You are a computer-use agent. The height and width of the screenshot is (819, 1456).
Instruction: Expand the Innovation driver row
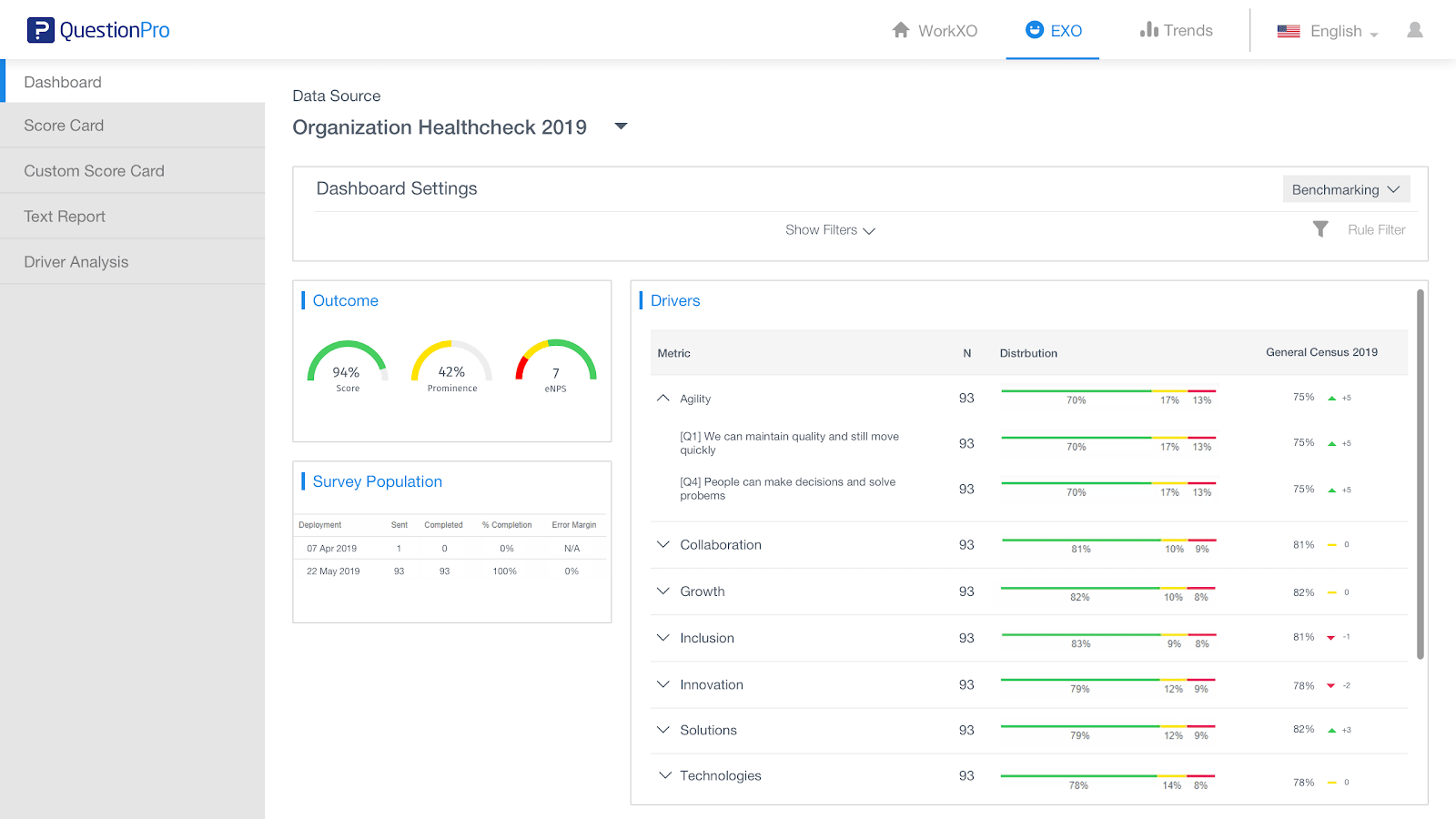(x=663, y=684)
